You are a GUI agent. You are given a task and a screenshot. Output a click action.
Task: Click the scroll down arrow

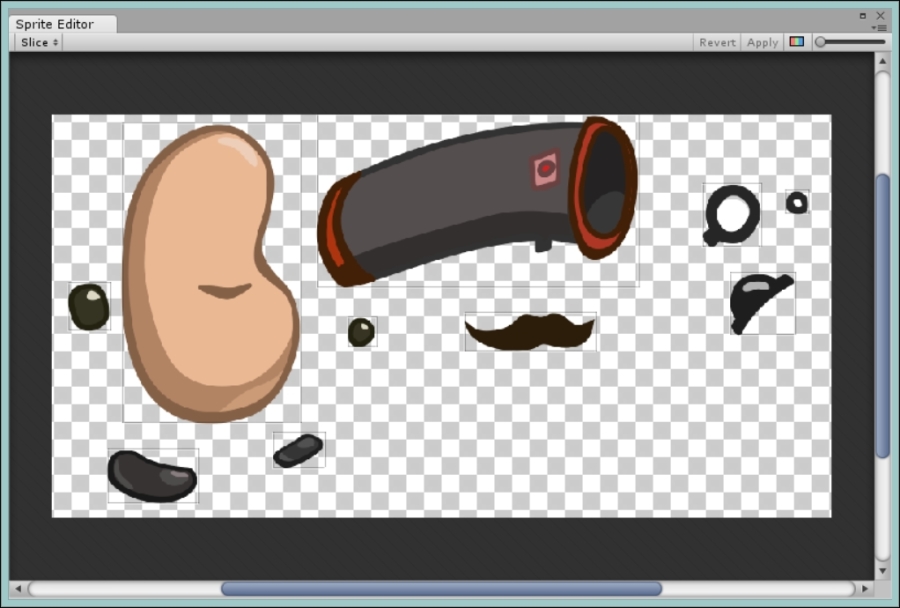coord(883,570)
